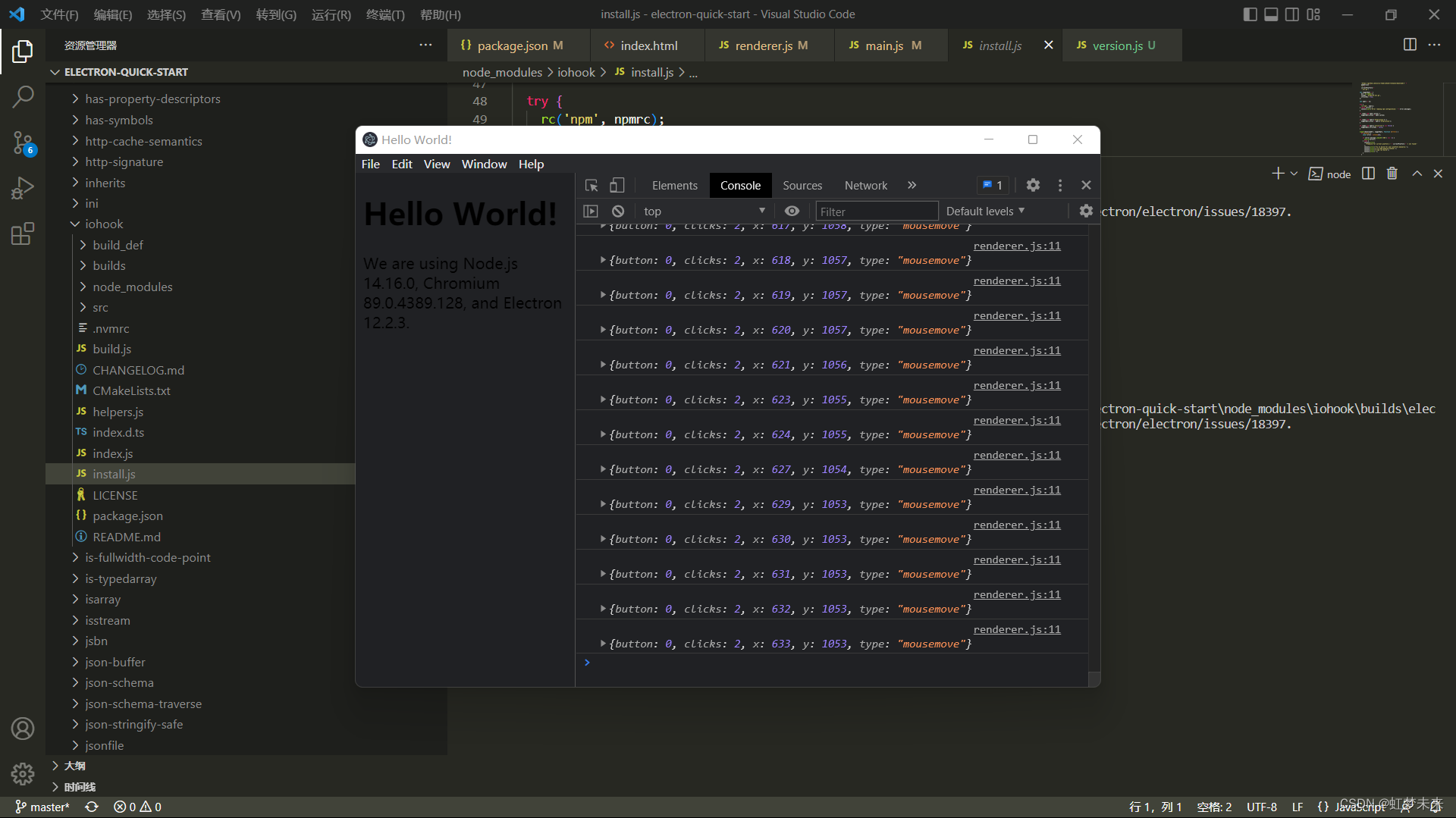
Task: Open the Search view in activity bar
Action: pyautogui.click(x=23, y=96)
